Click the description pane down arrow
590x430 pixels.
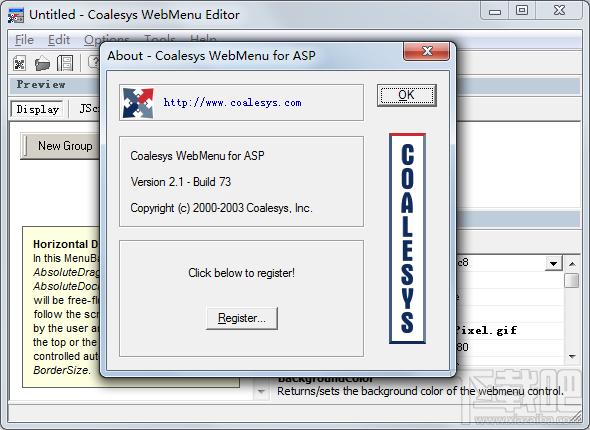[x=261, y=392]
